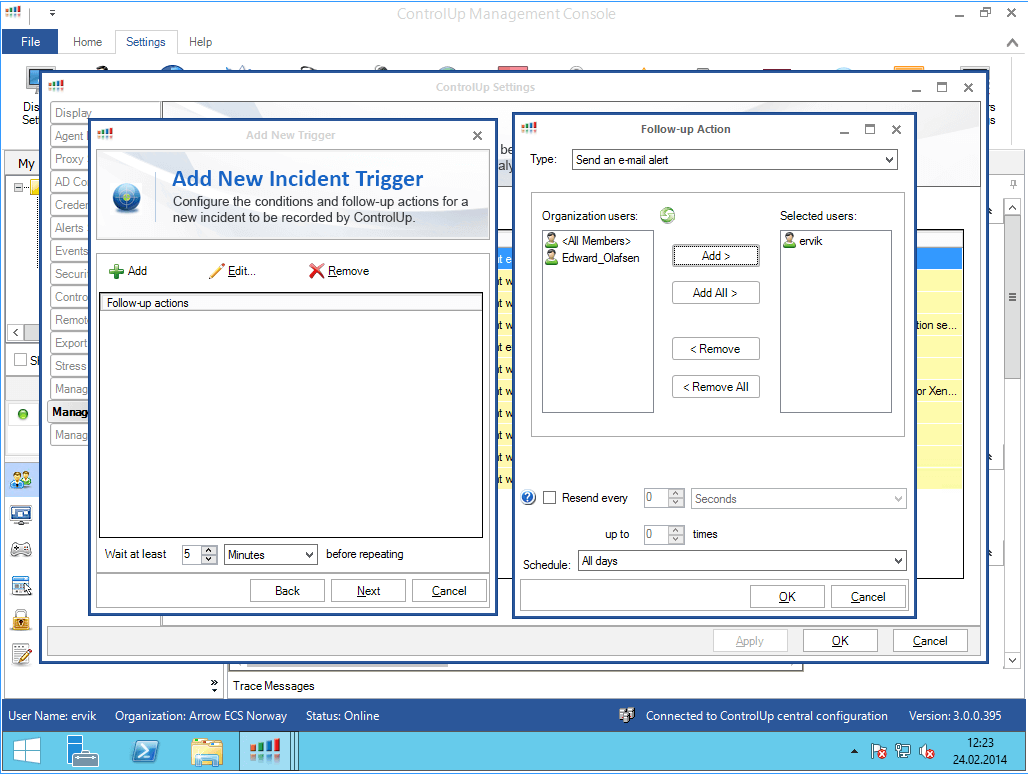Click the central configuration connection icon
Image resolution: width=1028 pixels, height=774 pixels.
[x=627, y=715]
